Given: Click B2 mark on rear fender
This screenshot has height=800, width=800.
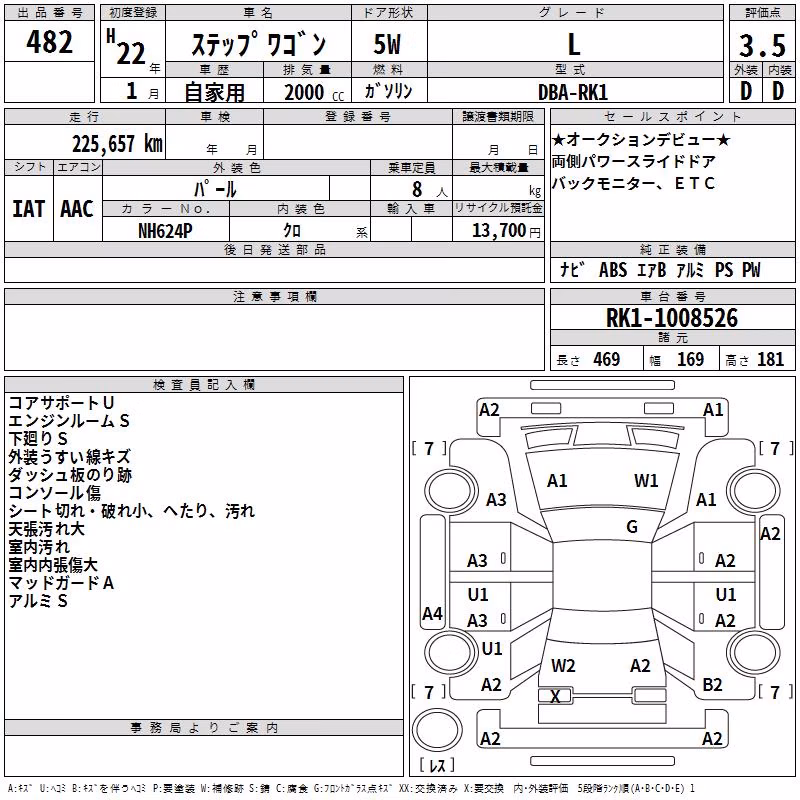Looking at the screenshot, I should tap(712, 684).
